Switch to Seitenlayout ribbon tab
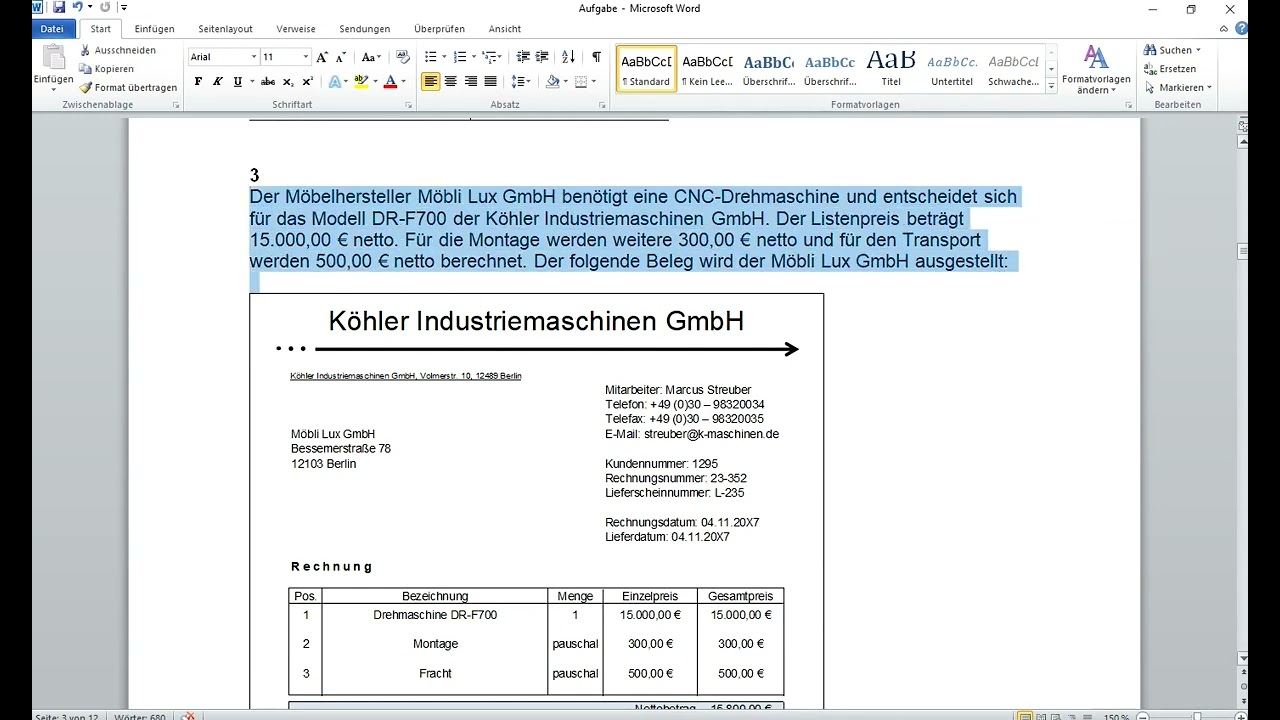Image resolution: width=1280 pixels, height=720 pixels. pyautogui.click(x=225, y=29)
